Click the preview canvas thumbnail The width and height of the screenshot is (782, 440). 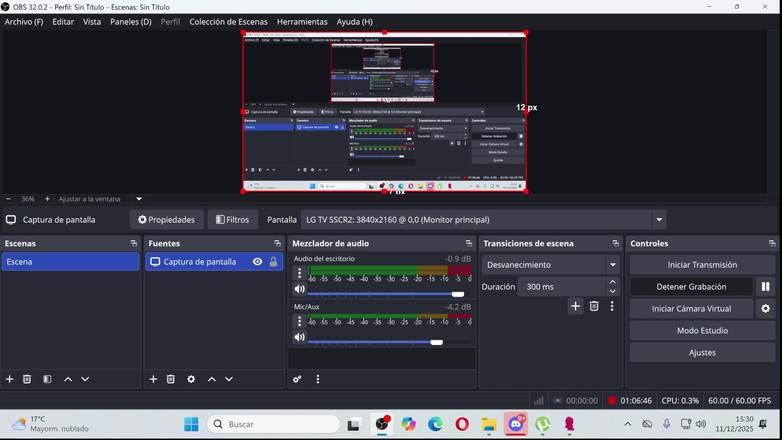[385, 112]
